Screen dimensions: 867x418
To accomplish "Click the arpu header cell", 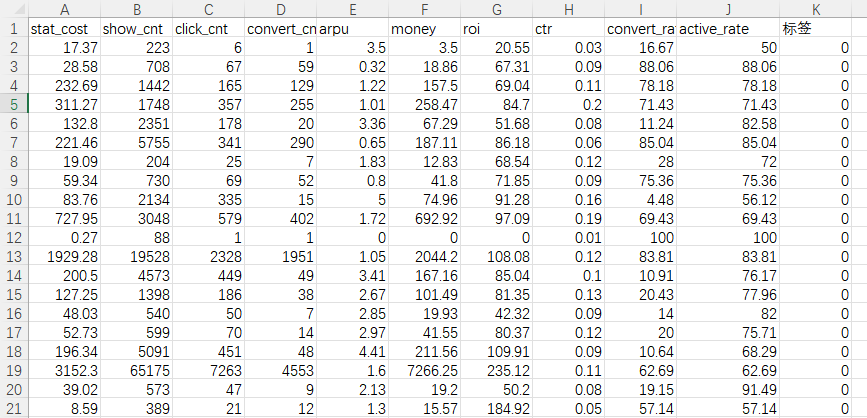I will tap(352, 29).
